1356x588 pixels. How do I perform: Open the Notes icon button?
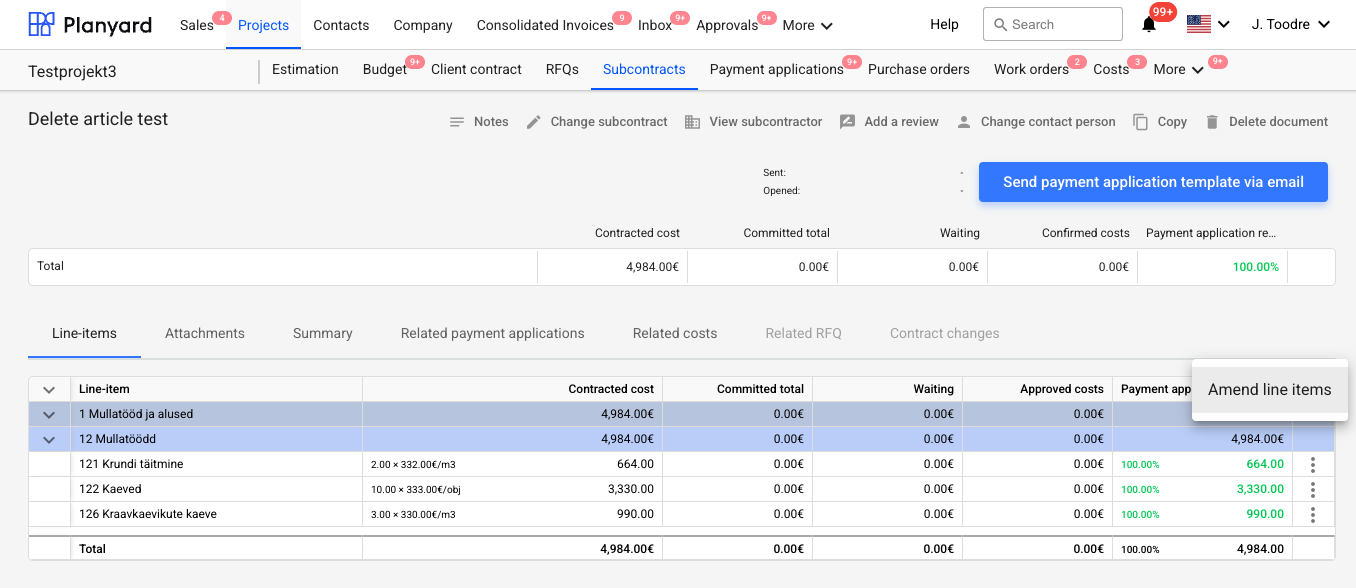tap(457, 122)
